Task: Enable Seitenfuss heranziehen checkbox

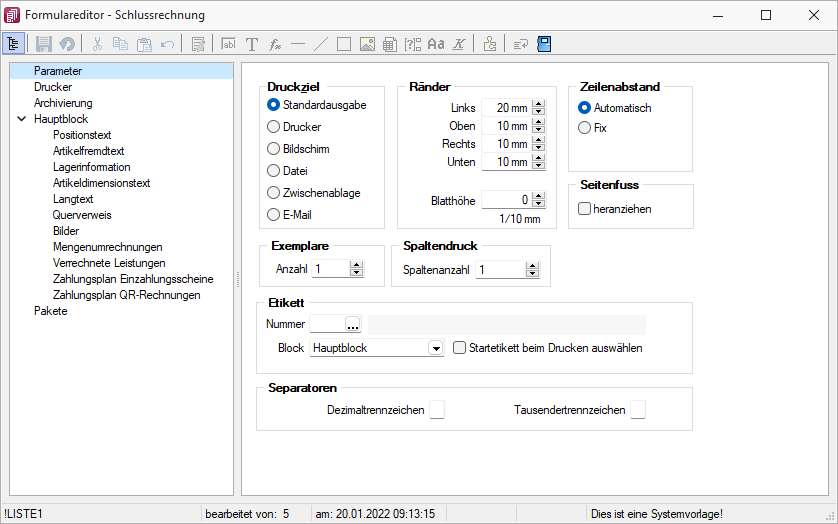Action: 585,208
